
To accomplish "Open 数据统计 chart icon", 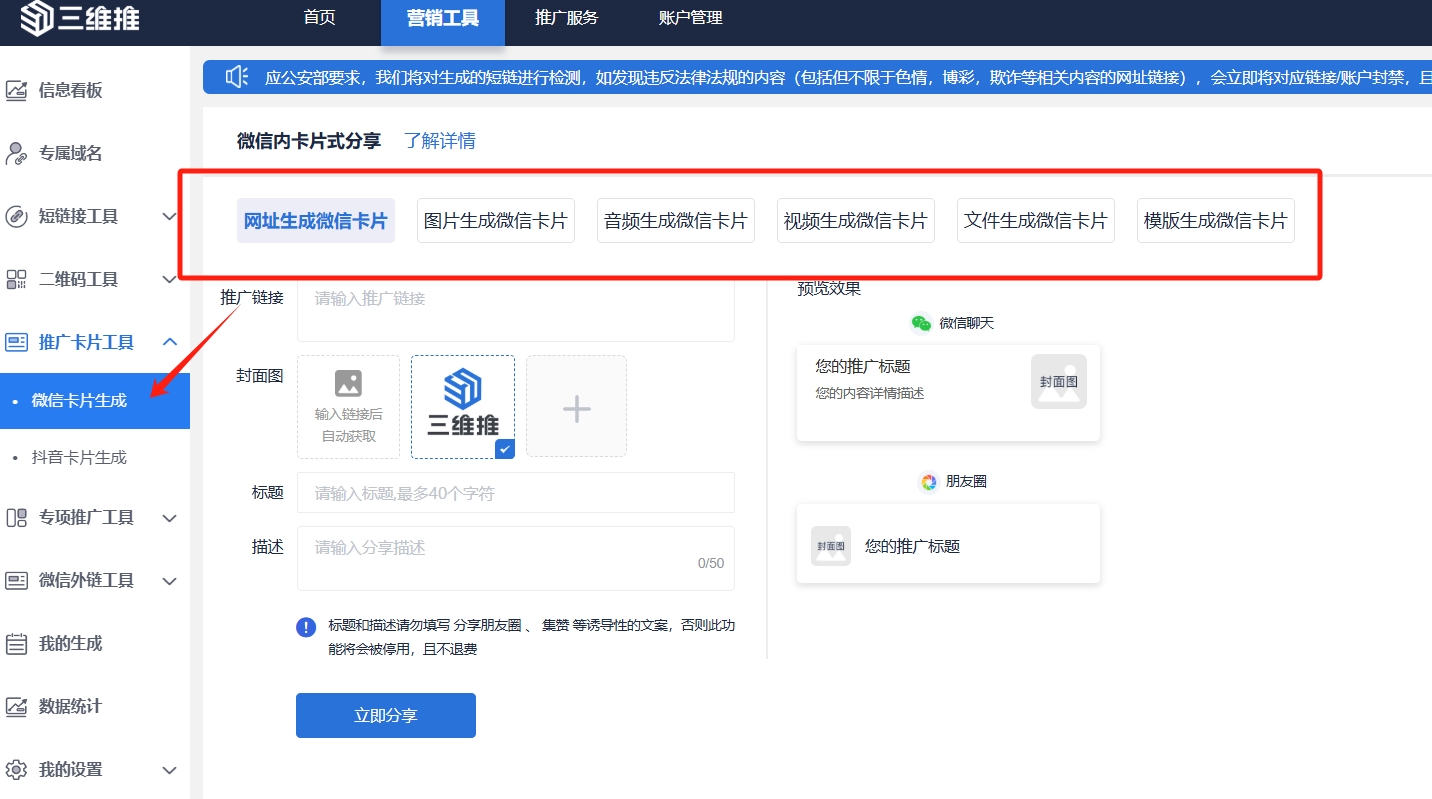I will point(16,706).
